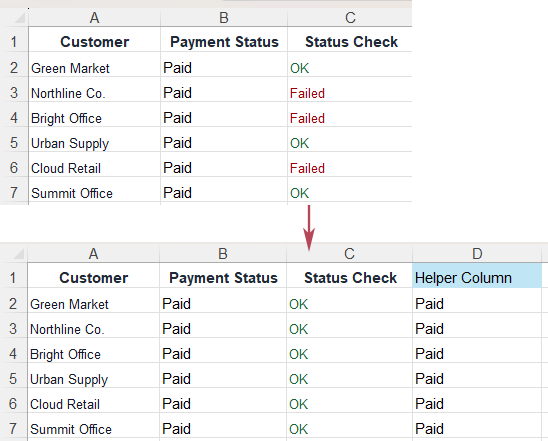Select column C header in top table

[350, 17]
